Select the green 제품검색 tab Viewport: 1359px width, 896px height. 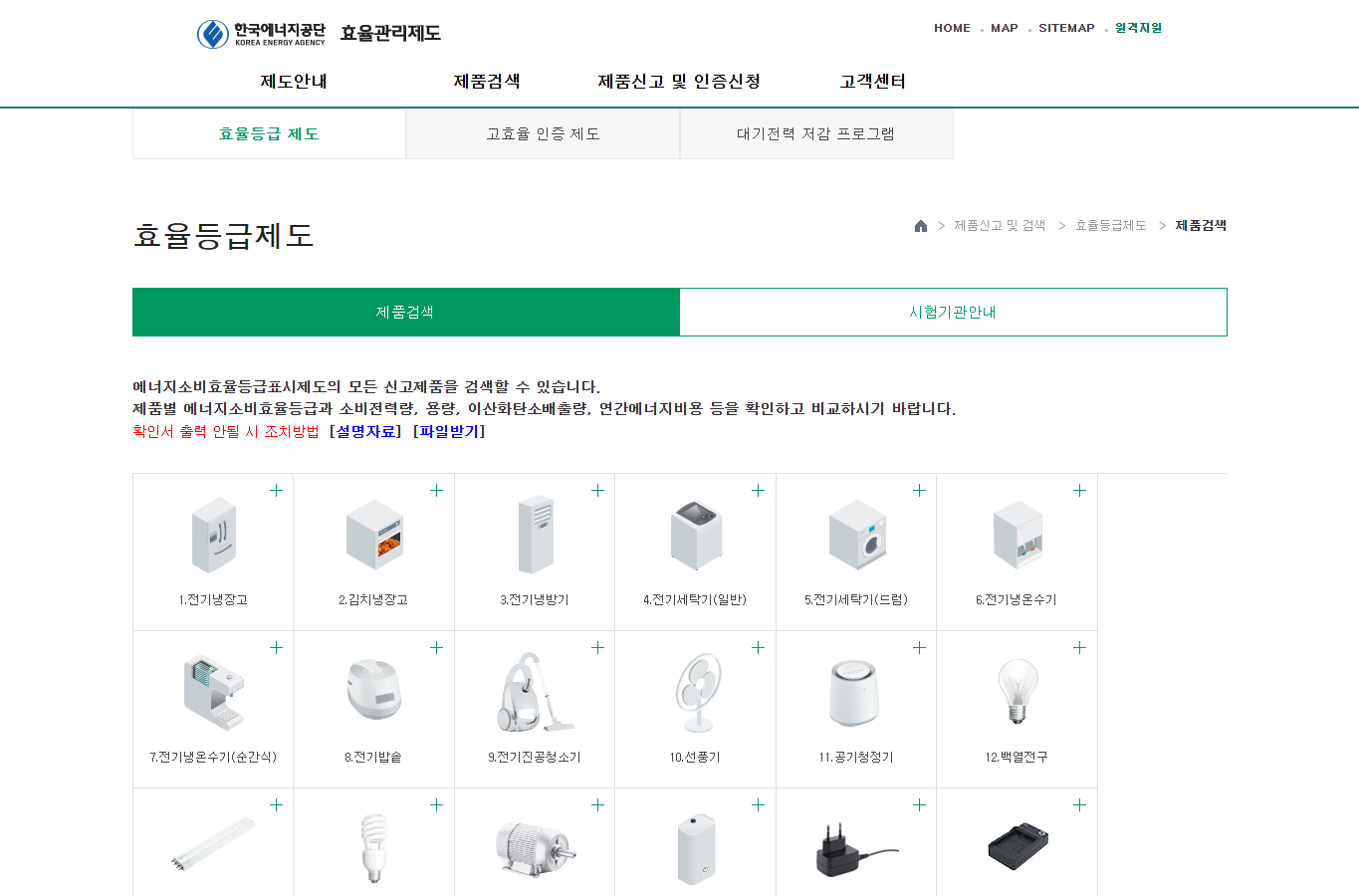click(406, 313)
